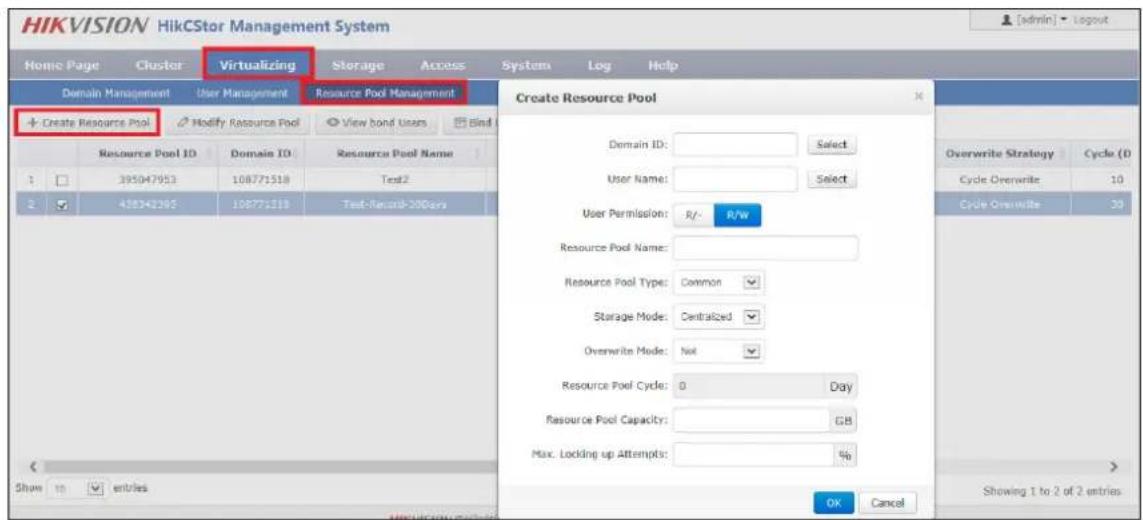This screenshot has height=520, width=1143.
Task: Open the Help menu
Action: [x=661, y=64]
